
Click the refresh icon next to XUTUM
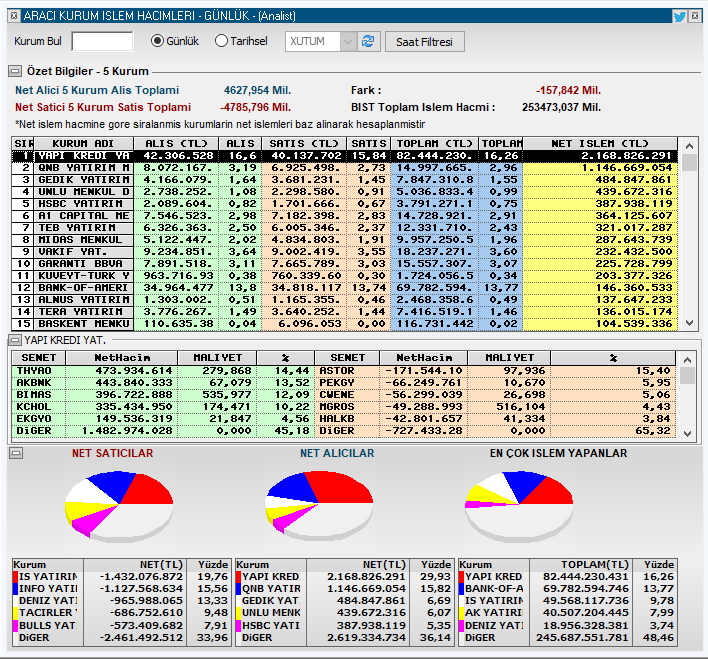(368, 42)
